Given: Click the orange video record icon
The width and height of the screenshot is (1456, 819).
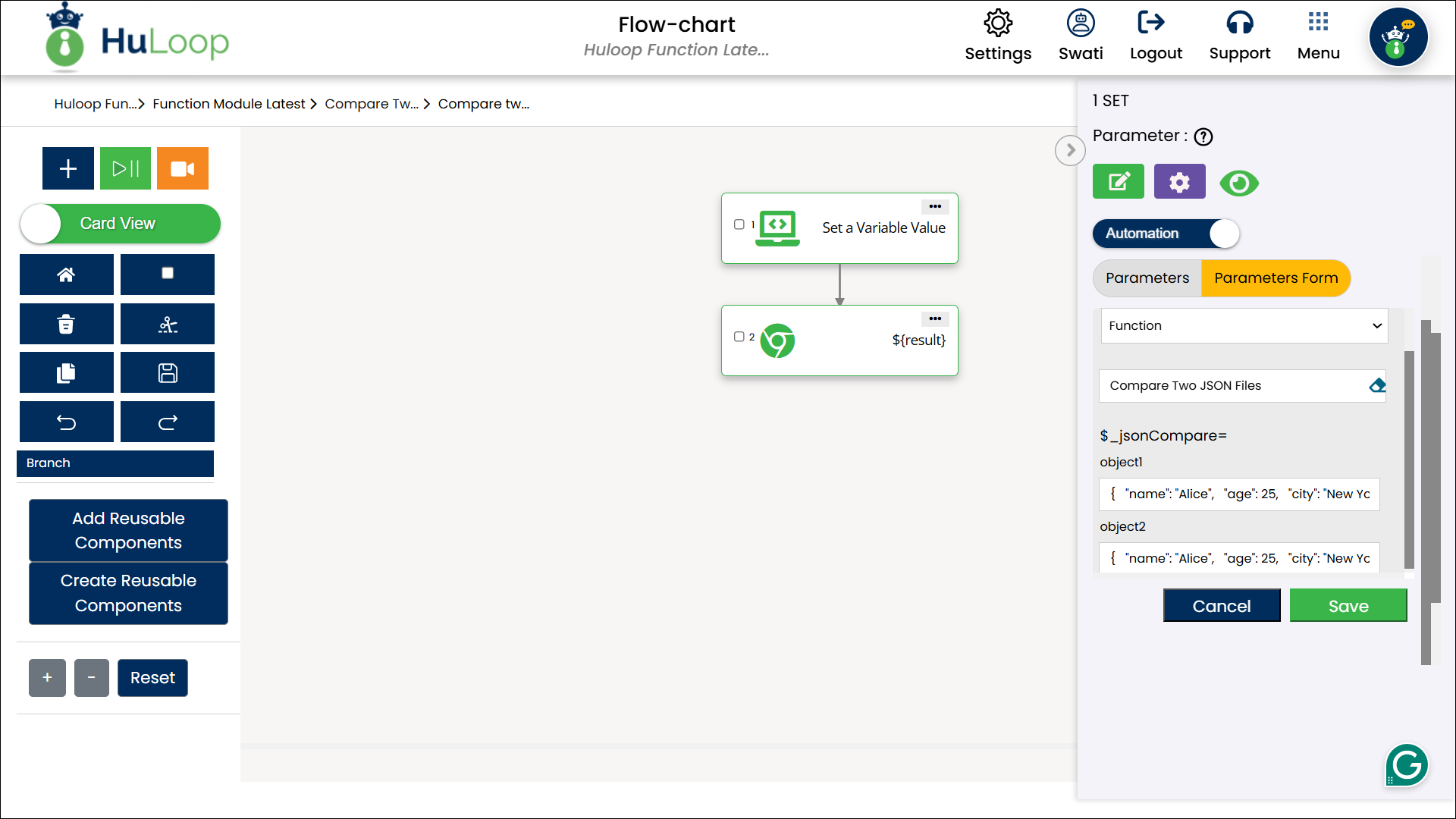Looking at the screenshot, I should [182, 168].
